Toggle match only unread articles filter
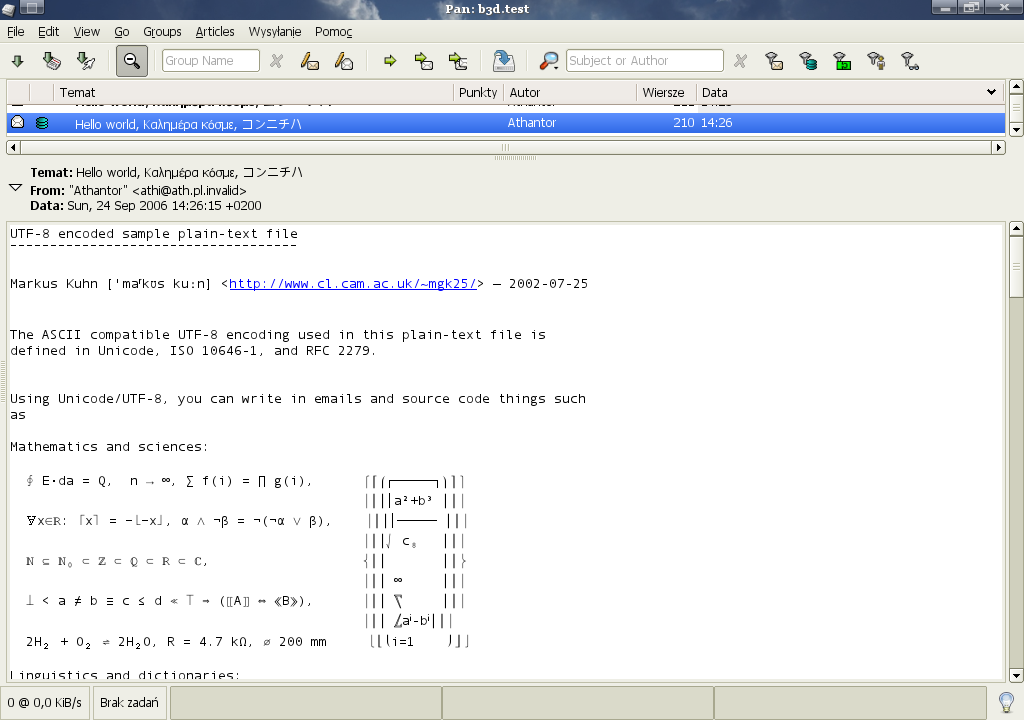 click(774, 61)
